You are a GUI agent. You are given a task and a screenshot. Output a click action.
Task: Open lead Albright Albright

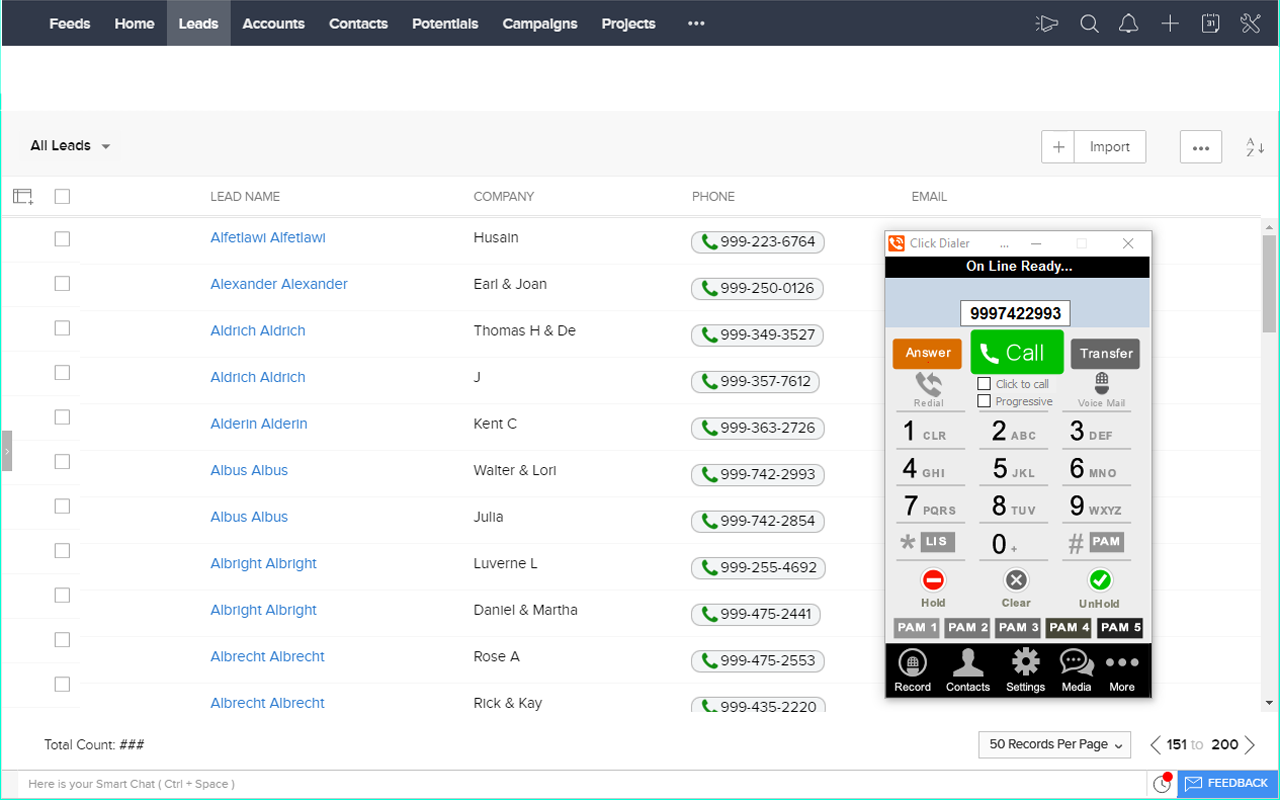click(263, 563)
